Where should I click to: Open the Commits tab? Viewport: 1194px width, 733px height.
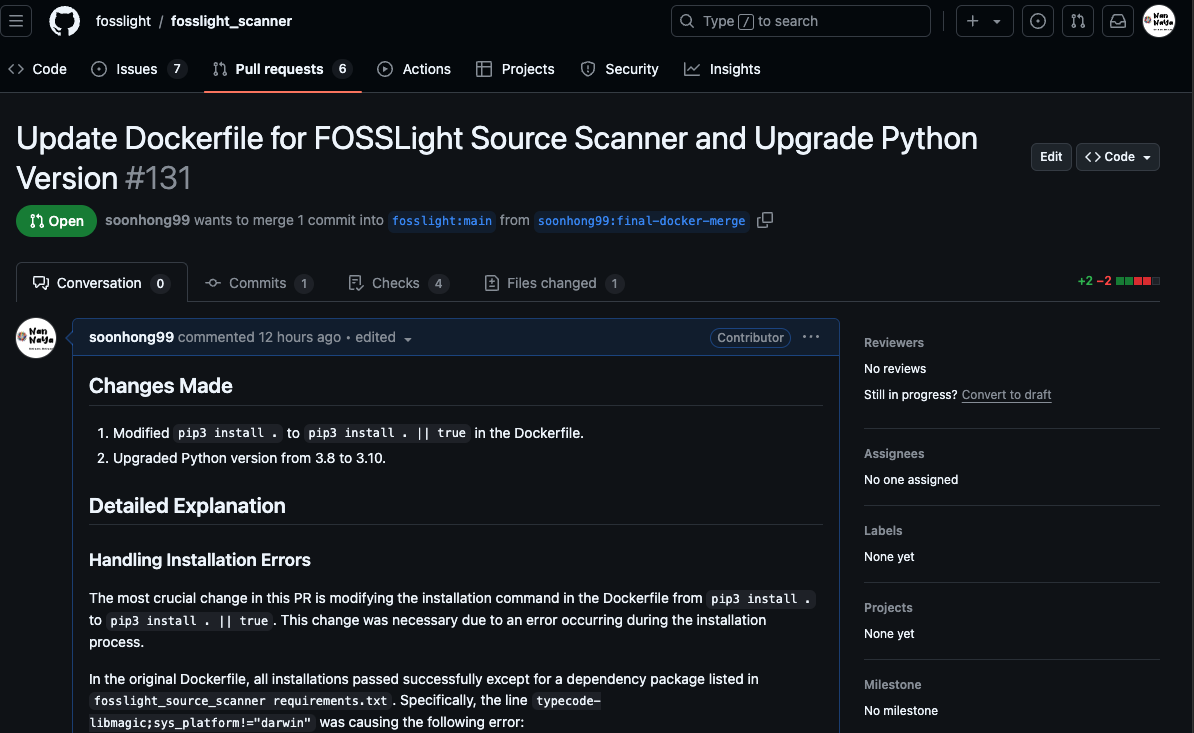(x=258, y=283)
